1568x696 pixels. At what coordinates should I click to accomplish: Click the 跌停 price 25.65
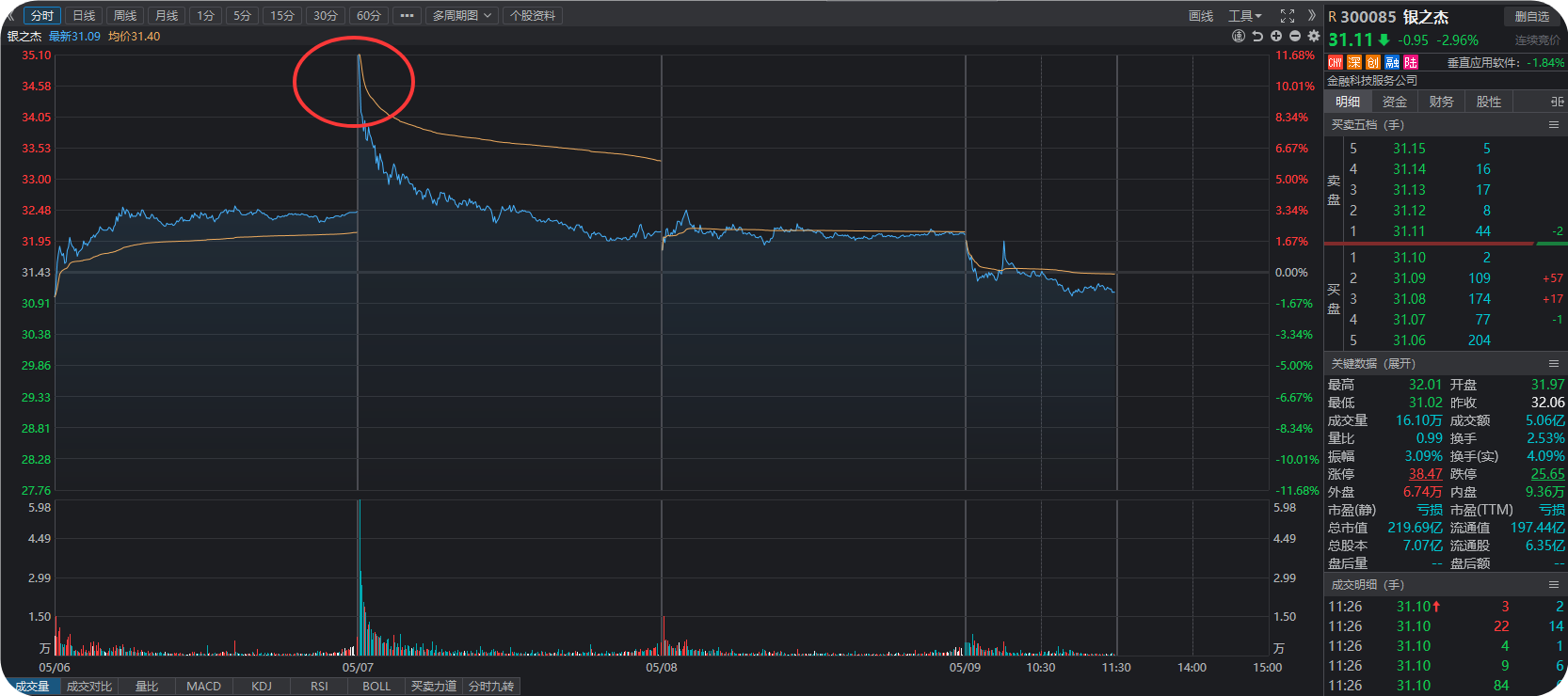tap(1547, 474)
